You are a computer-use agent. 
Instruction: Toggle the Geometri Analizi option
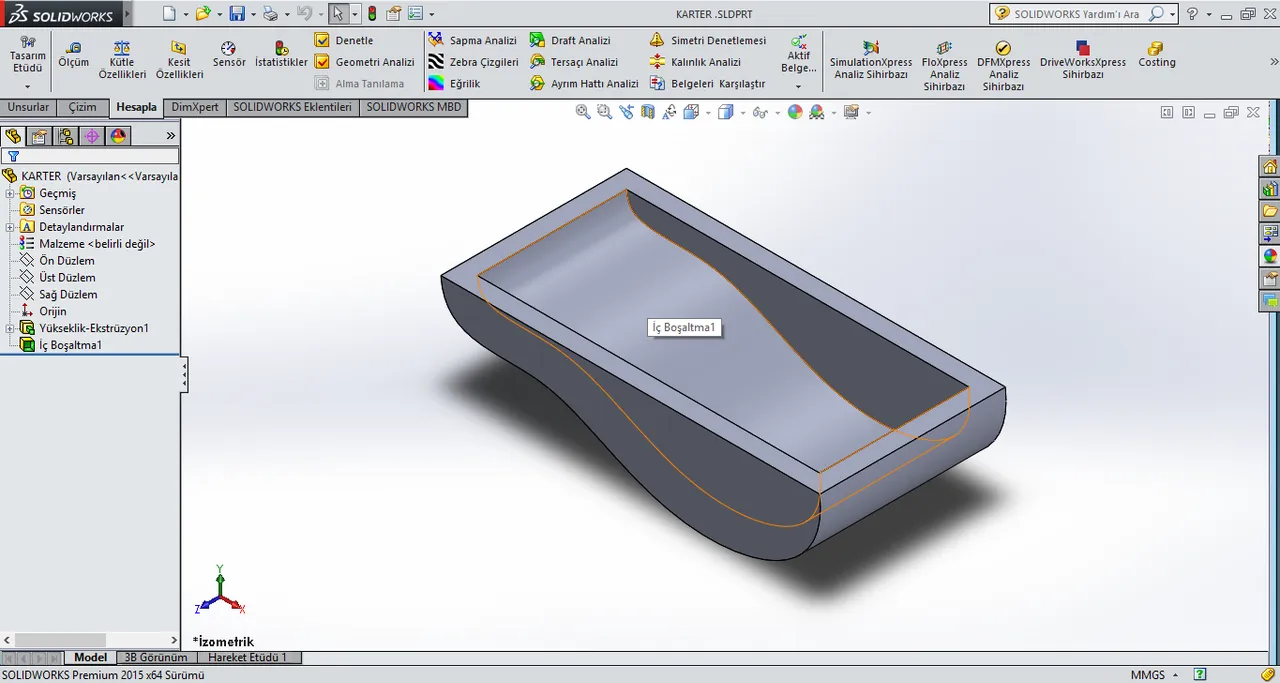tap(364, 62)
